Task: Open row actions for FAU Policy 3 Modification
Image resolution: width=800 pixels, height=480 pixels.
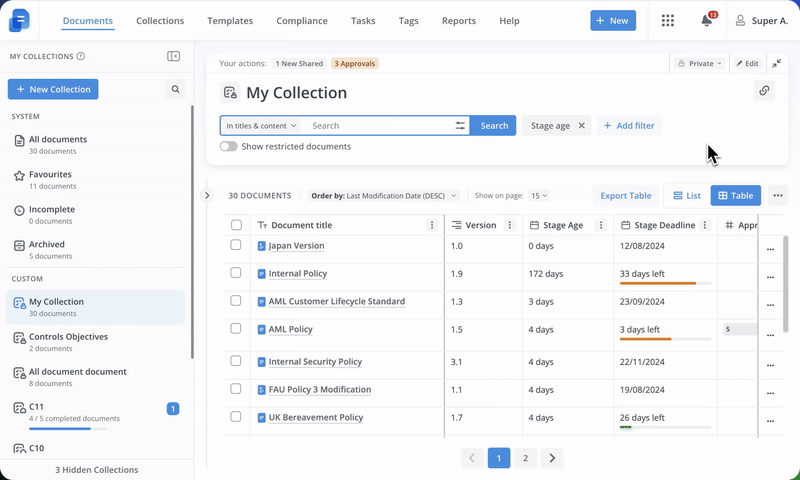Action: (x=770, y=393)
